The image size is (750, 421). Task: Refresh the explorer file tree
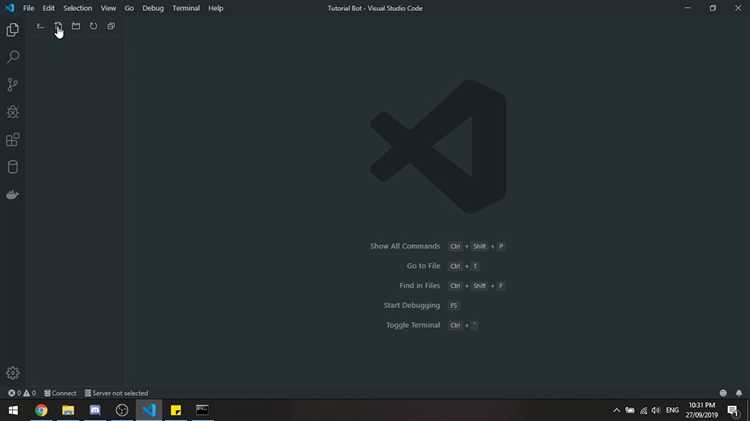click(x=93, y=26)
